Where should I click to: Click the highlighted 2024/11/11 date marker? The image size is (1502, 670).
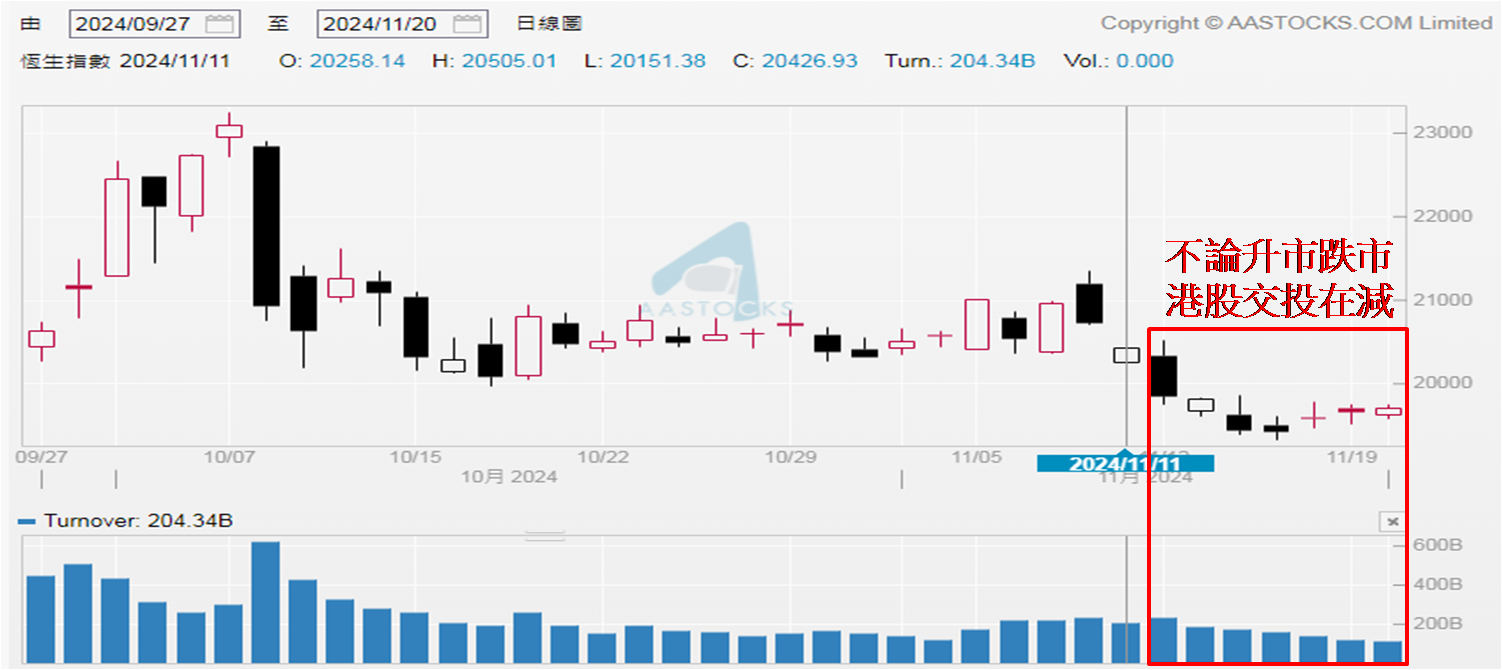click(1125, 464)
